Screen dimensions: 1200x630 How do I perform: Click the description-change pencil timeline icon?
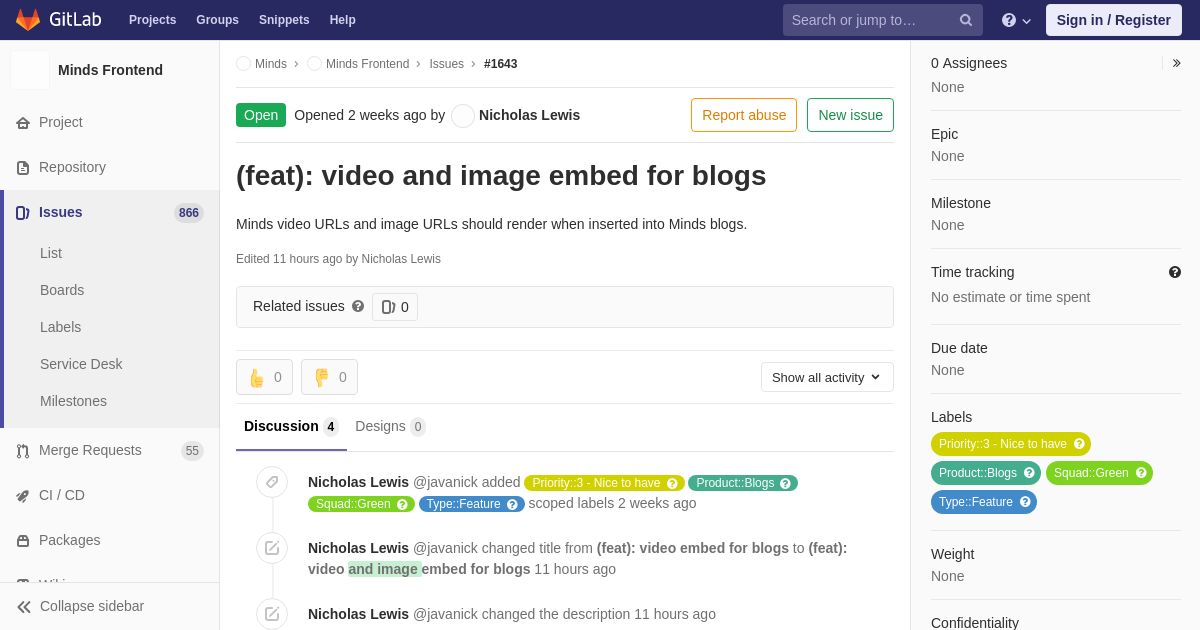[x=272, y=614]
